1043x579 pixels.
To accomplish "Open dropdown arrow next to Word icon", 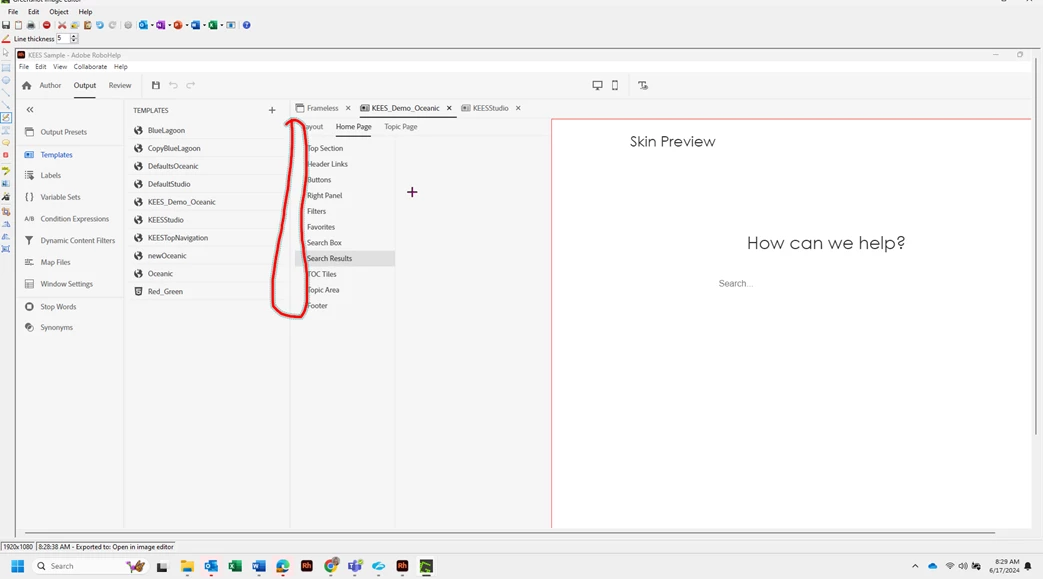I will tap(204, 25).
